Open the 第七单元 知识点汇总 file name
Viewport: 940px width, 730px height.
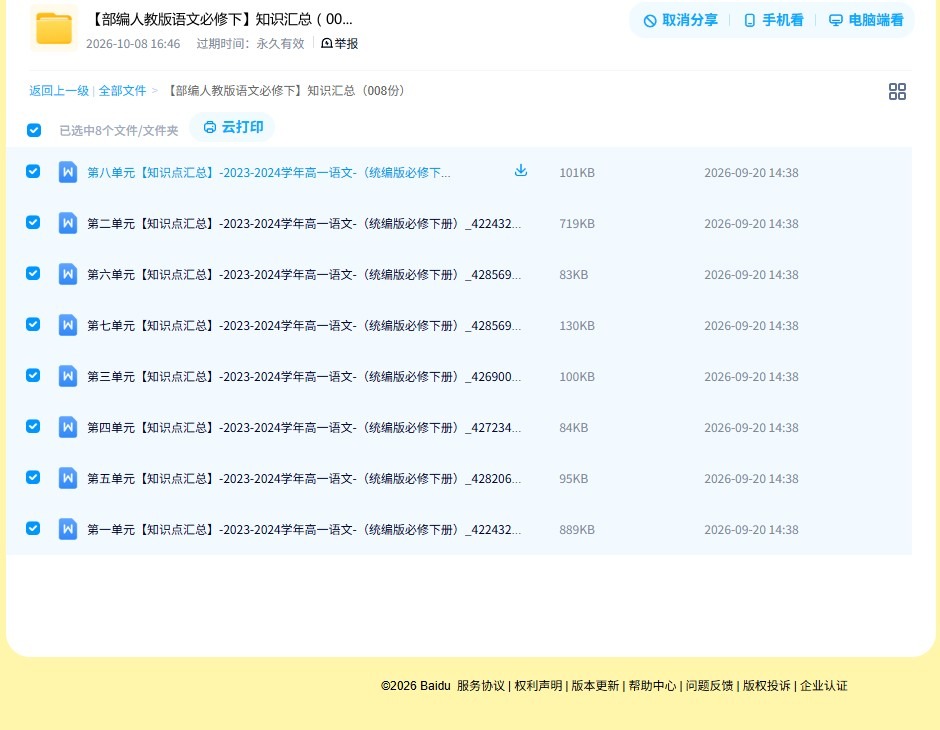[304, 325]
